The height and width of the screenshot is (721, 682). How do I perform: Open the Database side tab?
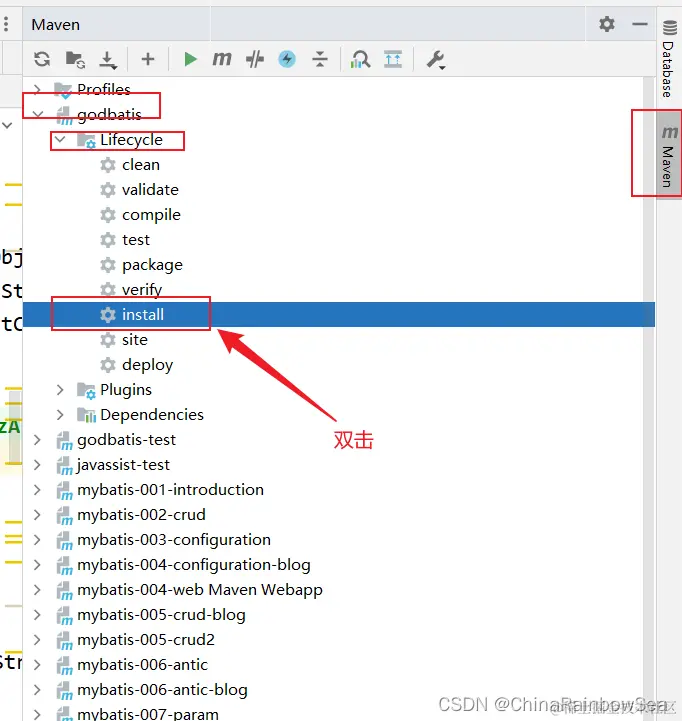669,59
